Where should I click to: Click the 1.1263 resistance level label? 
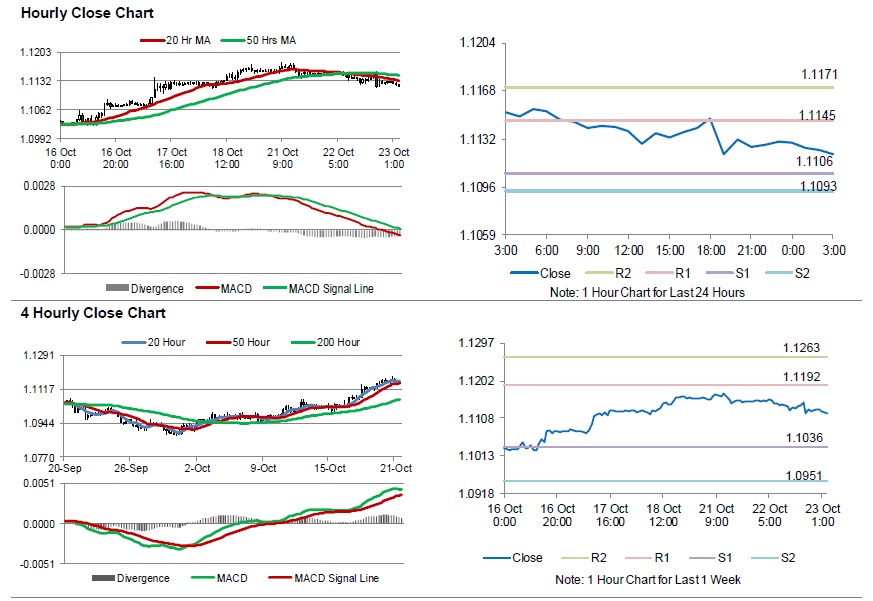point(801,348)
